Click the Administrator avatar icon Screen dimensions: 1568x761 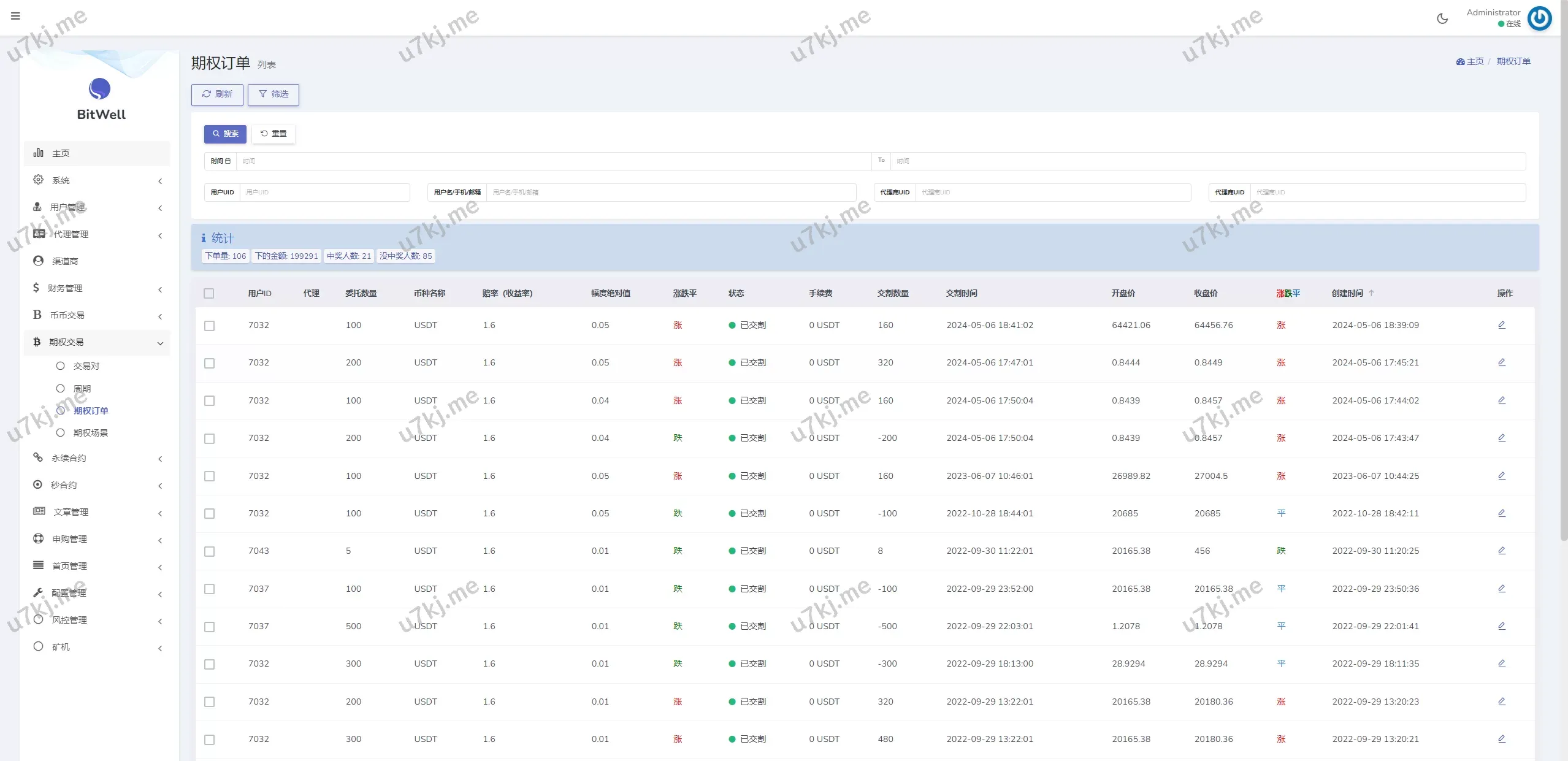point(1539,18)
